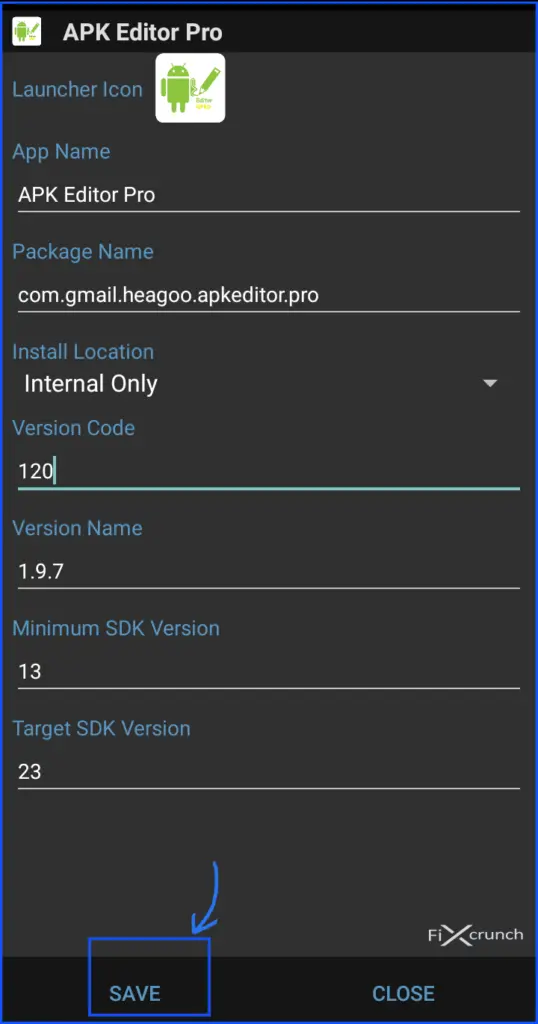Select the Version Name field showing 1.9.7
Screen dimensions: 538x1024
[x=268, y=571]
